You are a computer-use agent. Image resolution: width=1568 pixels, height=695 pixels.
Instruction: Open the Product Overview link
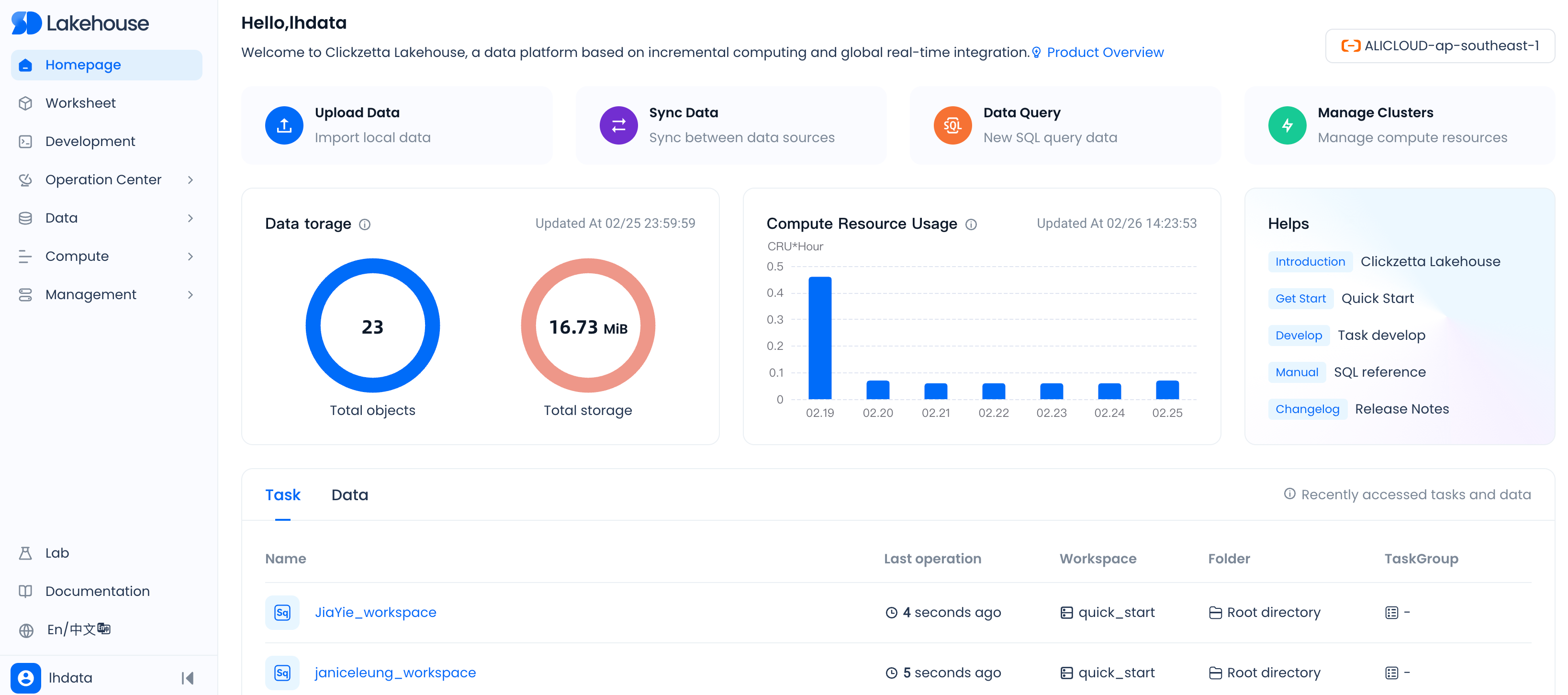click(1104, 52)
